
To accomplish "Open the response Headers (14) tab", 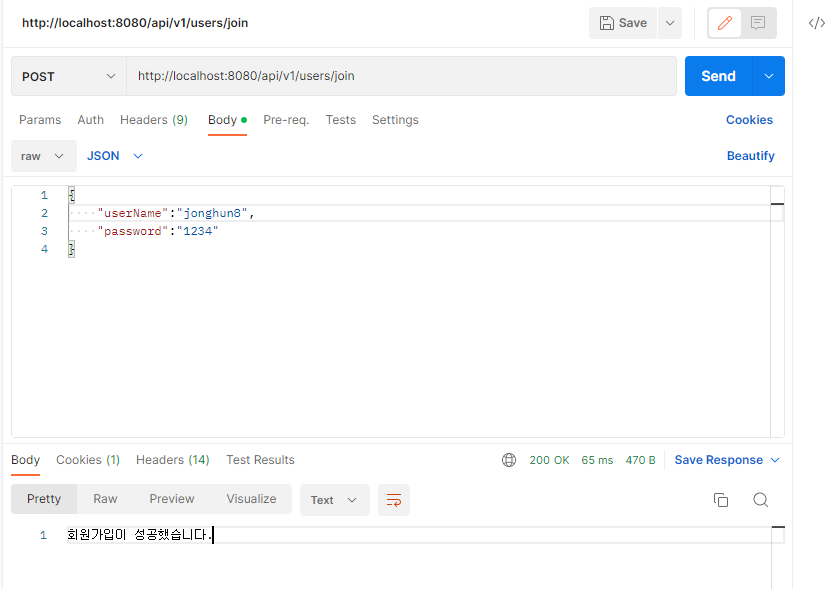I will (173, 460).
